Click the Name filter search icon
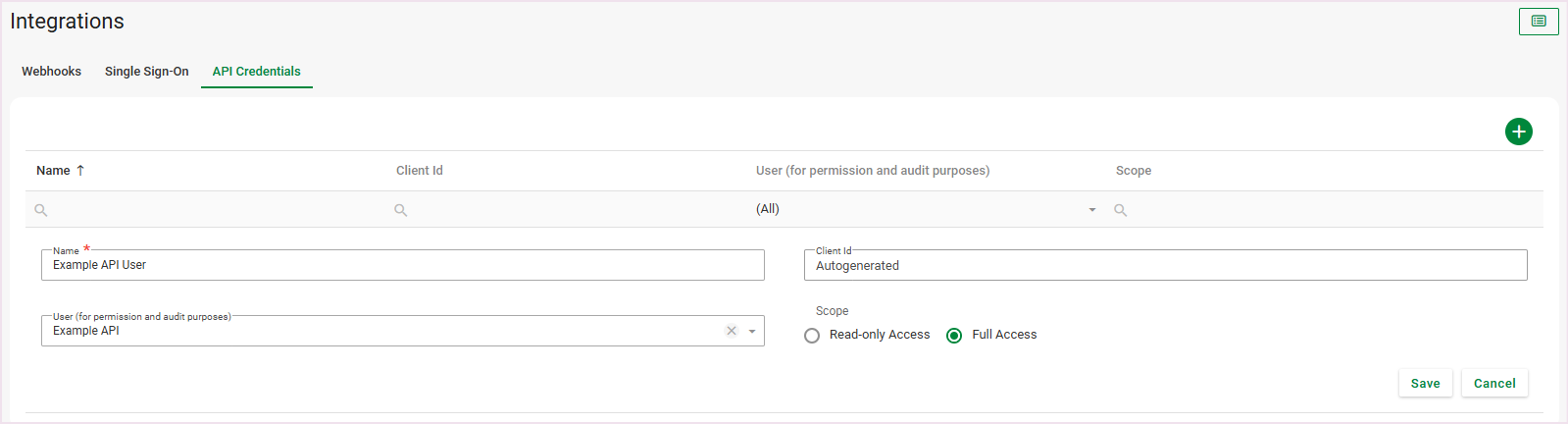1568x424 pixels. 41,210
